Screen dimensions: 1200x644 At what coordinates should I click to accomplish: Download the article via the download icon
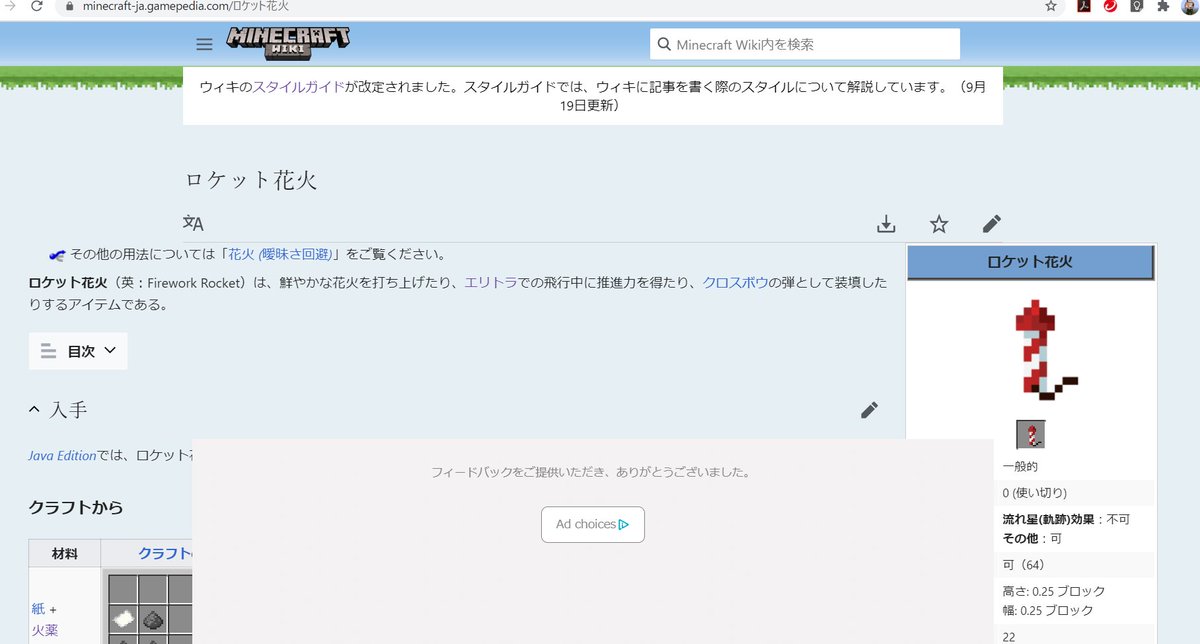886,224
